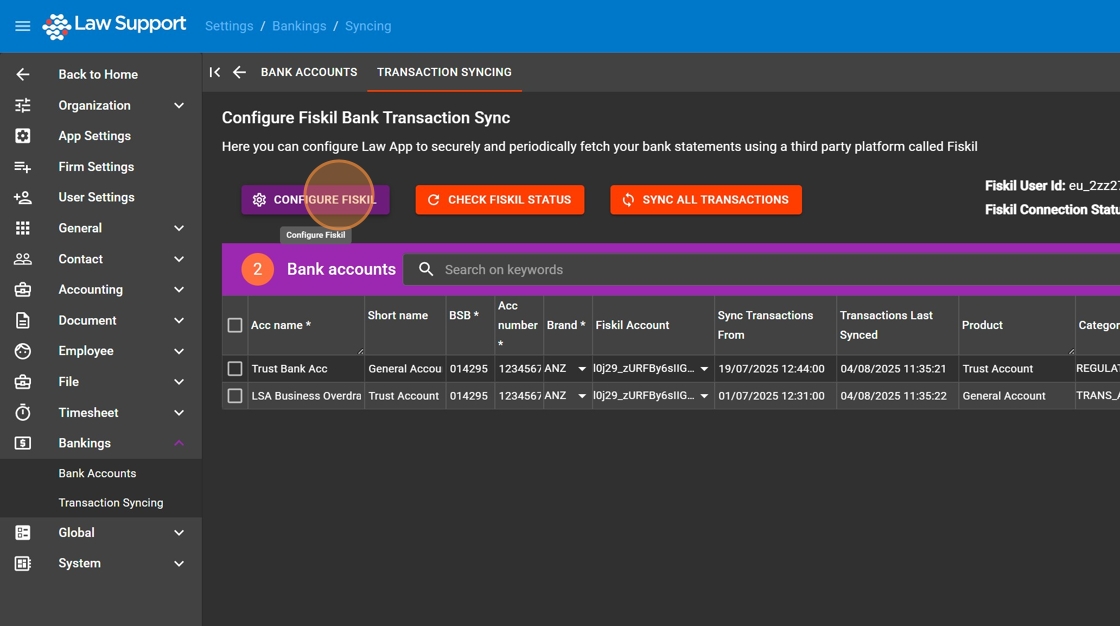1120x626 pixels.
Task: Check the Trust Bank Acc row checkbox
Action: point(235,369)
